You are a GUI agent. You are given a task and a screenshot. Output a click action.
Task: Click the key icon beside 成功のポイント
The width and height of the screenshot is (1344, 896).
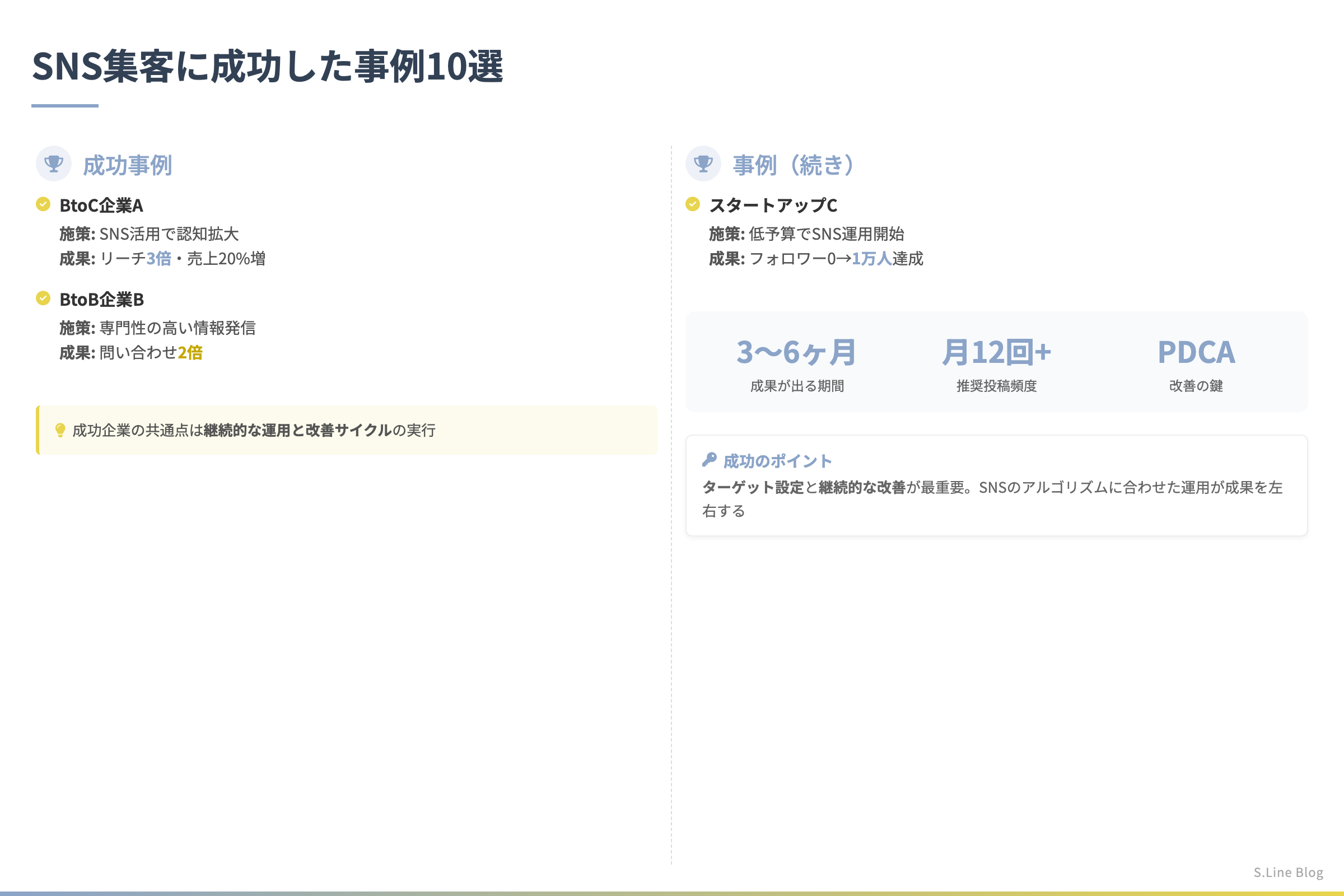pyautogui.click(x=709, y=459)
